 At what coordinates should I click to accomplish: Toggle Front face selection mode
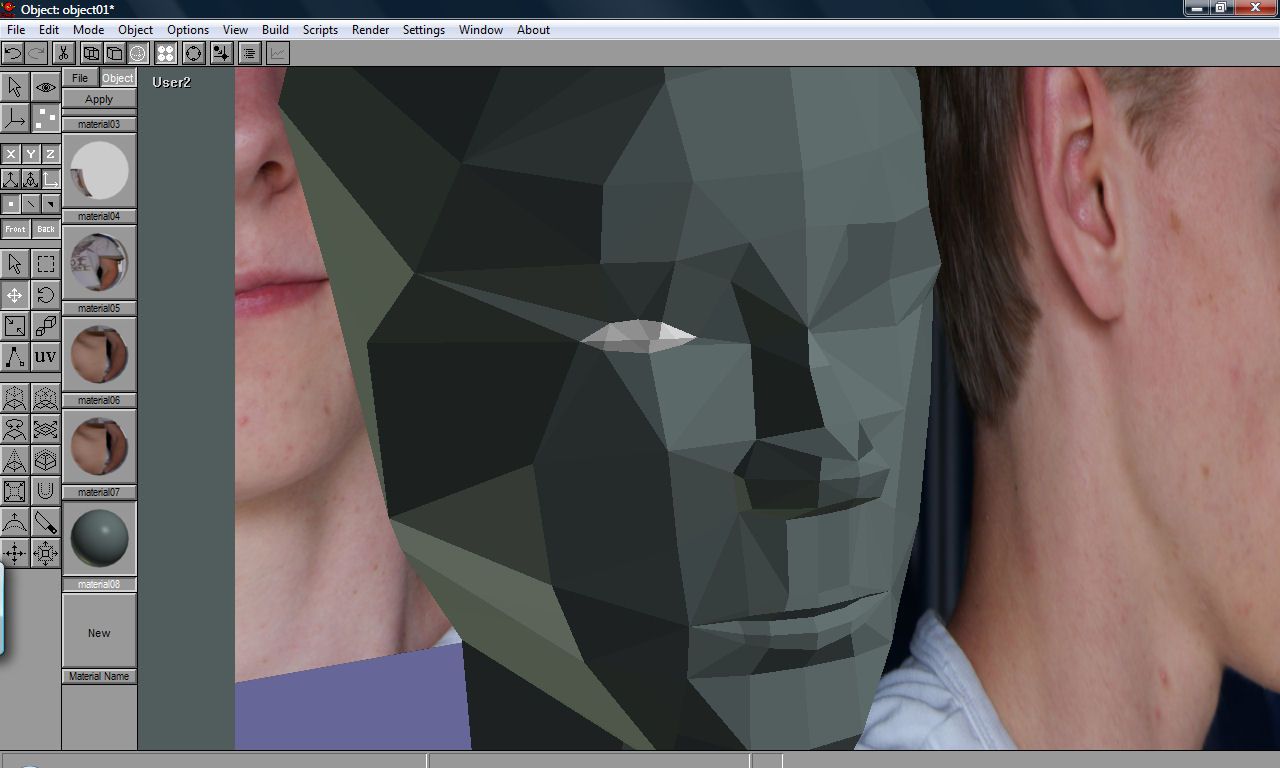(16, 229)
